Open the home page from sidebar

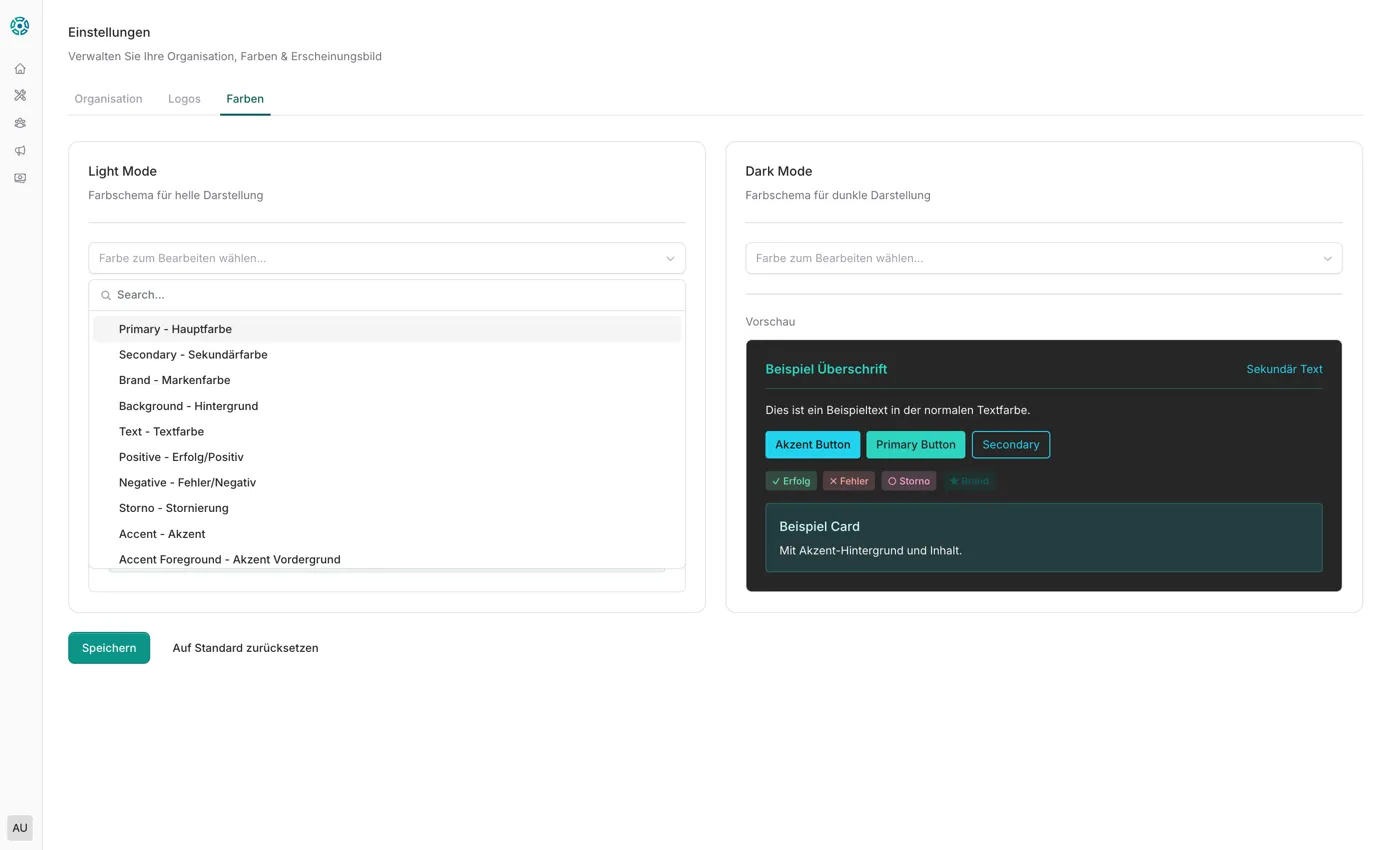[x=20, y=69]
